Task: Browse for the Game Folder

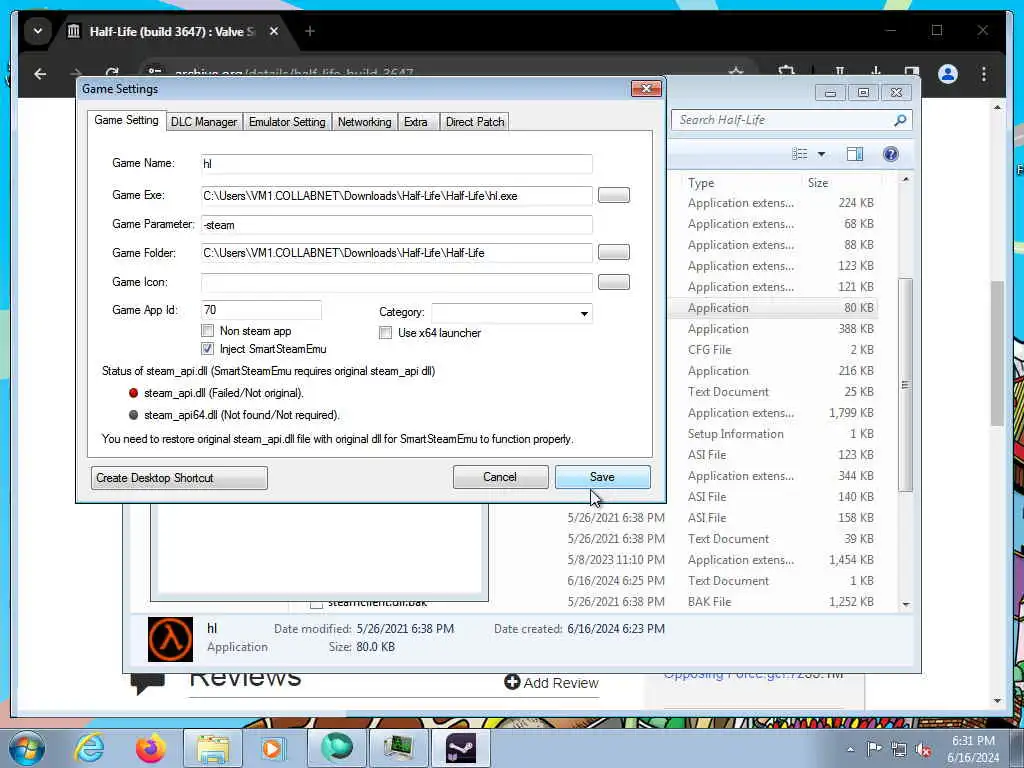Action: click(x=614, y=252)
